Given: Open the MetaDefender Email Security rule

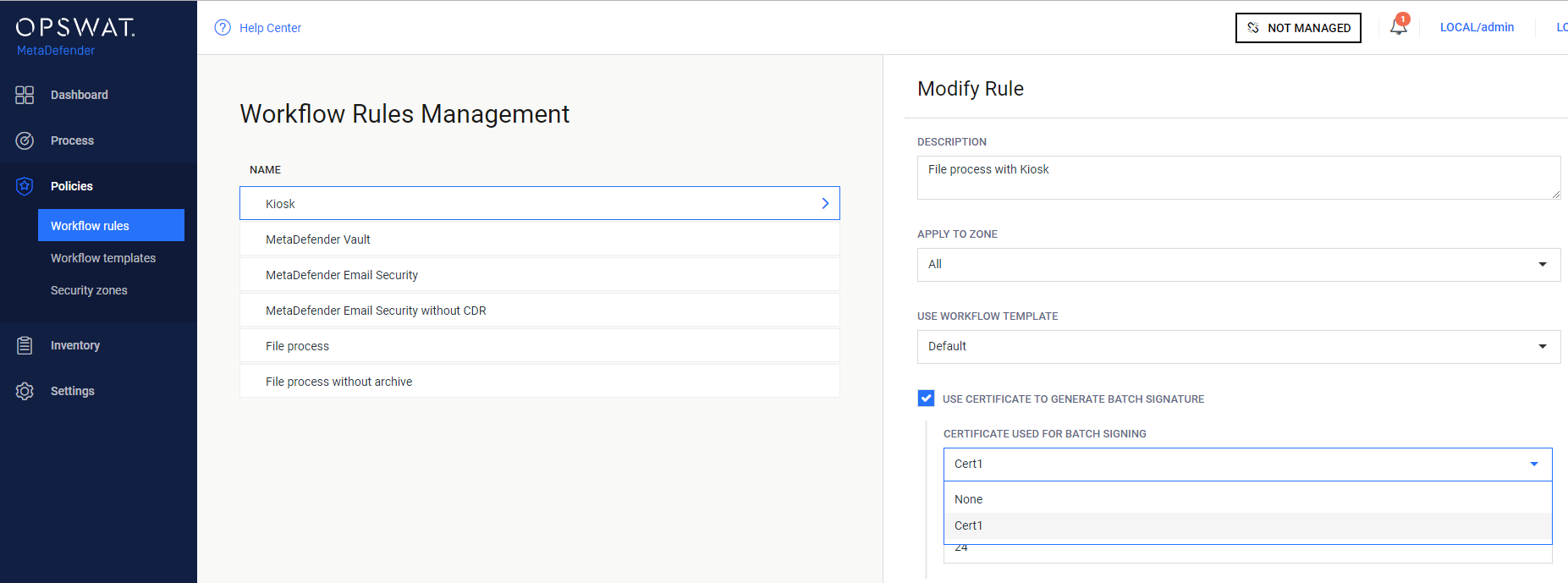Looking at the screenshot, I should (x=540, y=275).
